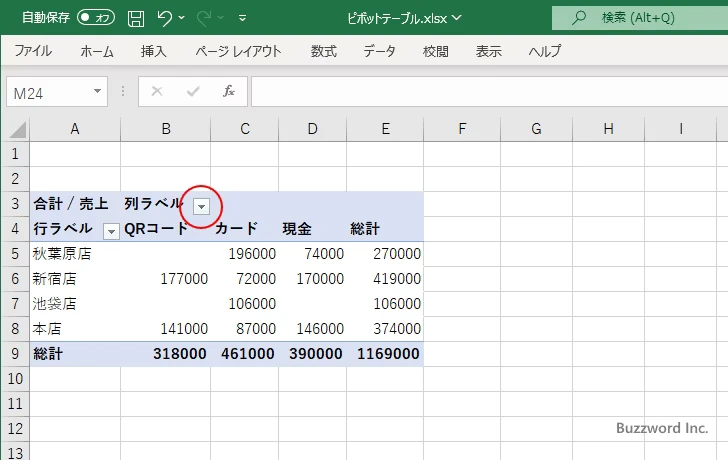Screen dimensions: 728x460
Task: Open the Undo history dropdown arrow
Action: click(x=182, y=18)
